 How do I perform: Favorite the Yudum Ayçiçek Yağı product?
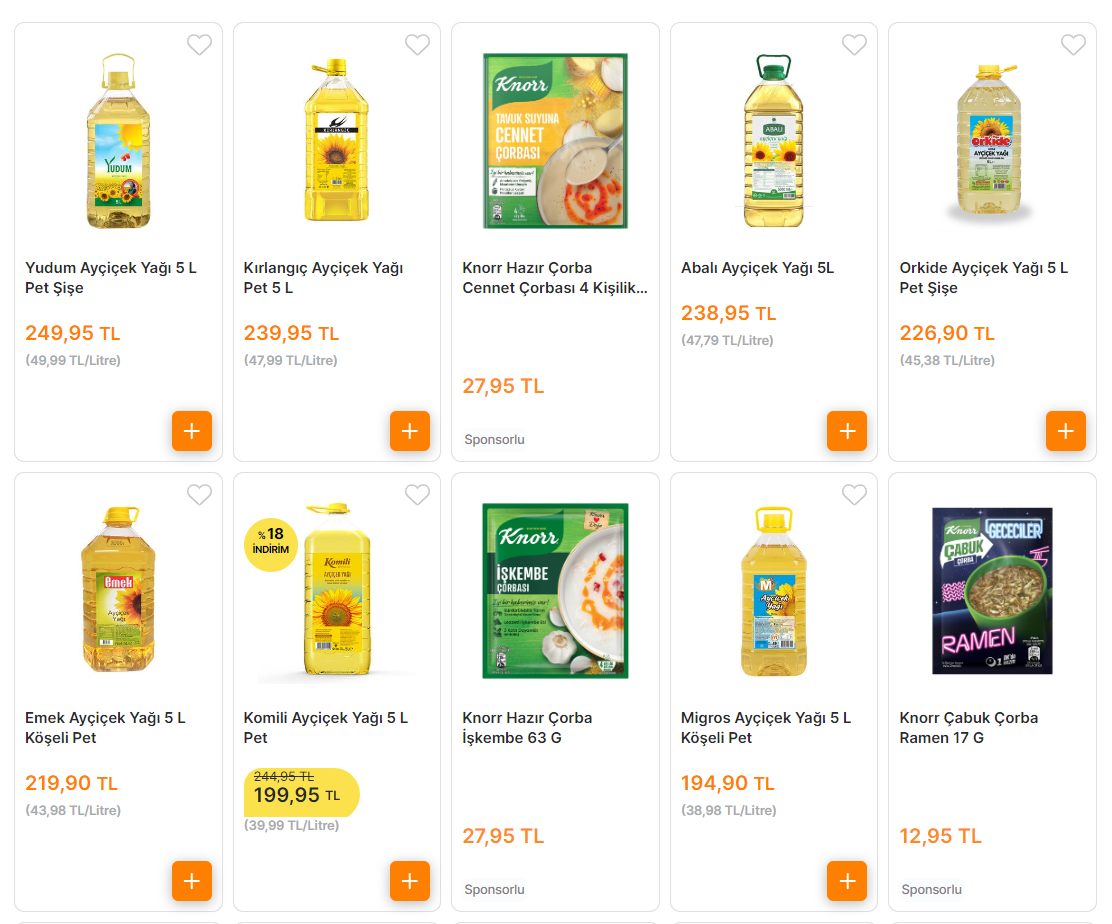(200, 45)
